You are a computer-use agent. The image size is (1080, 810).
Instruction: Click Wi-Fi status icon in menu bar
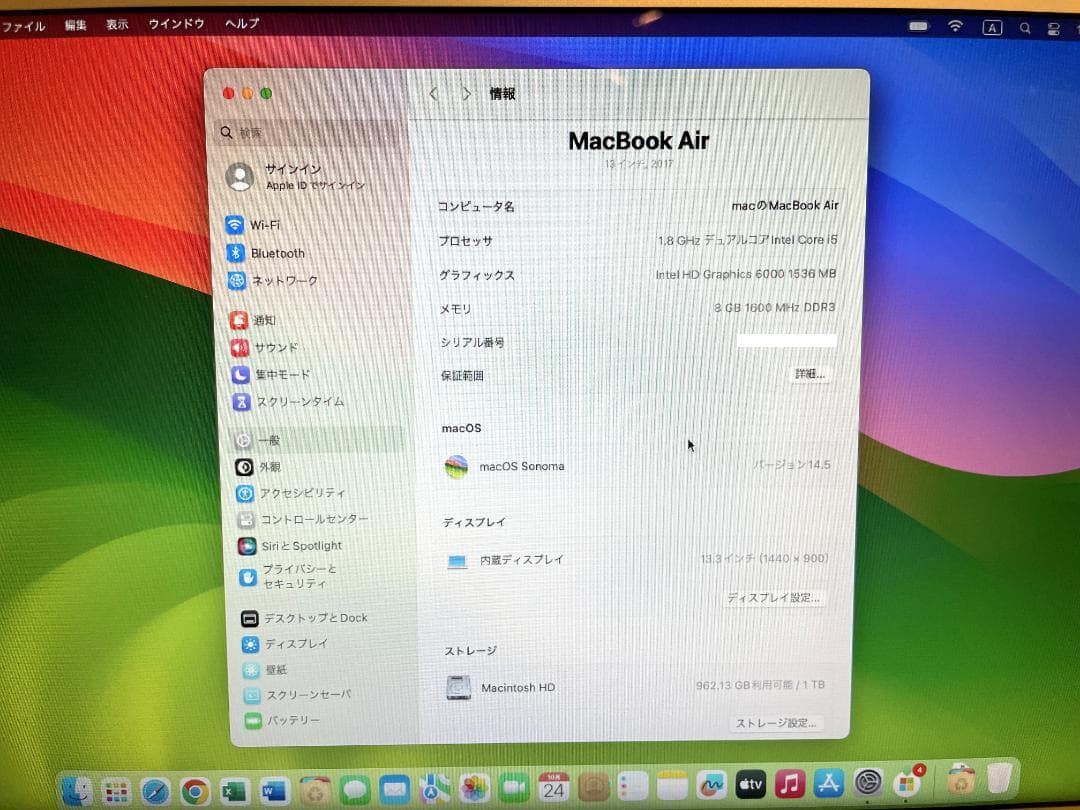[955, 26]
